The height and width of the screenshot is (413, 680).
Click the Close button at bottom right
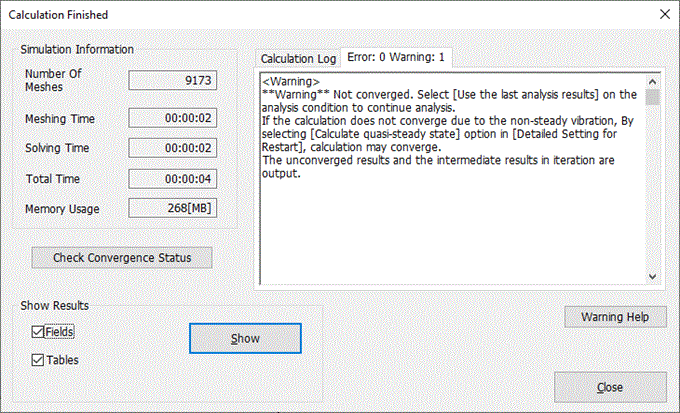610,386
